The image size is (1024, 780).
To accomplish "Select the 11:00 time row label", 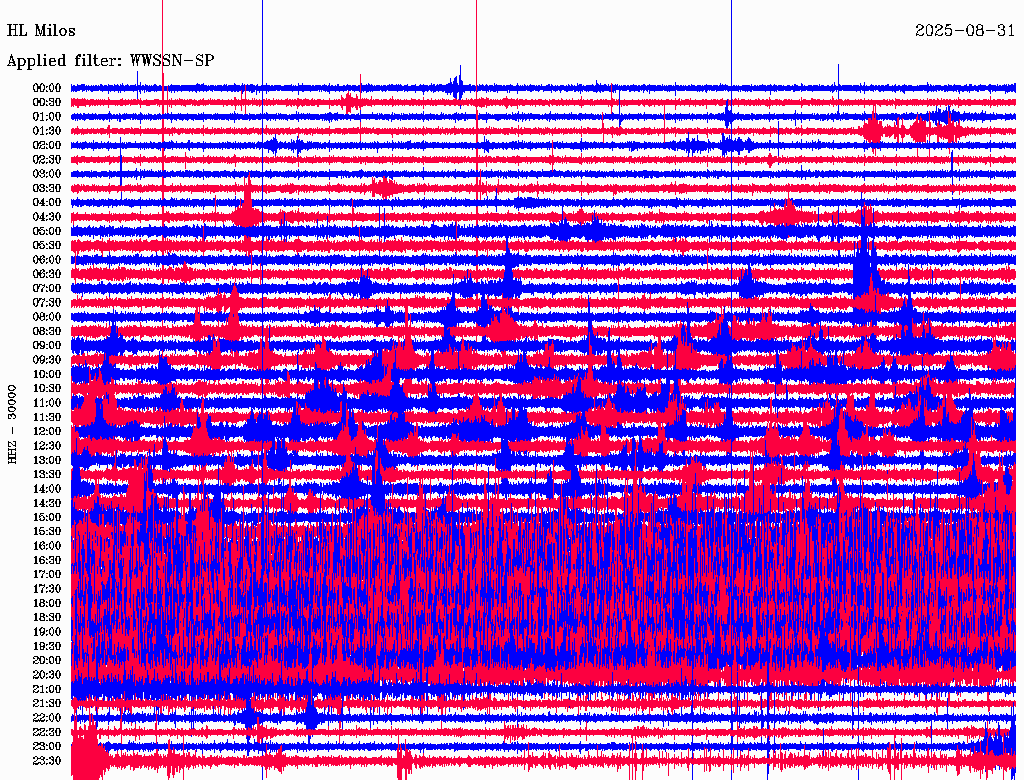I will (47, 402).
